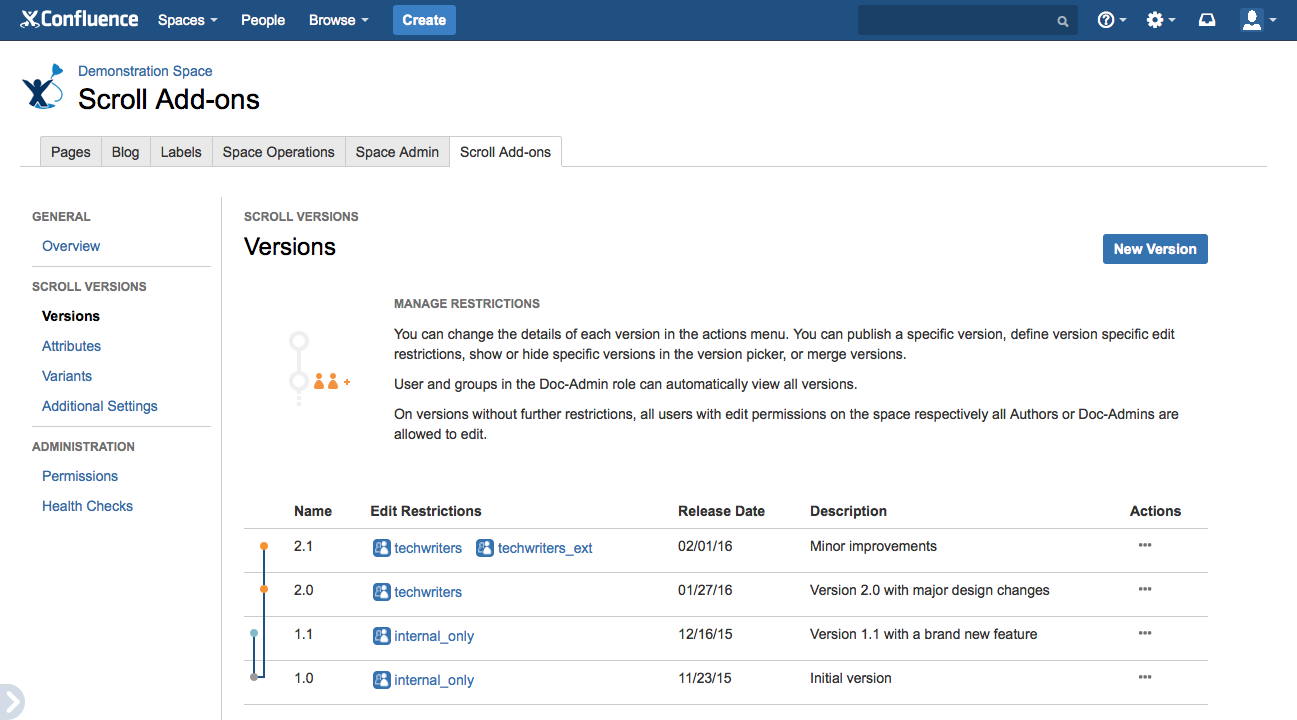The image size is (1297, 720).
Task: Open actions menu for version 2.1
Action: point(1145,546)
